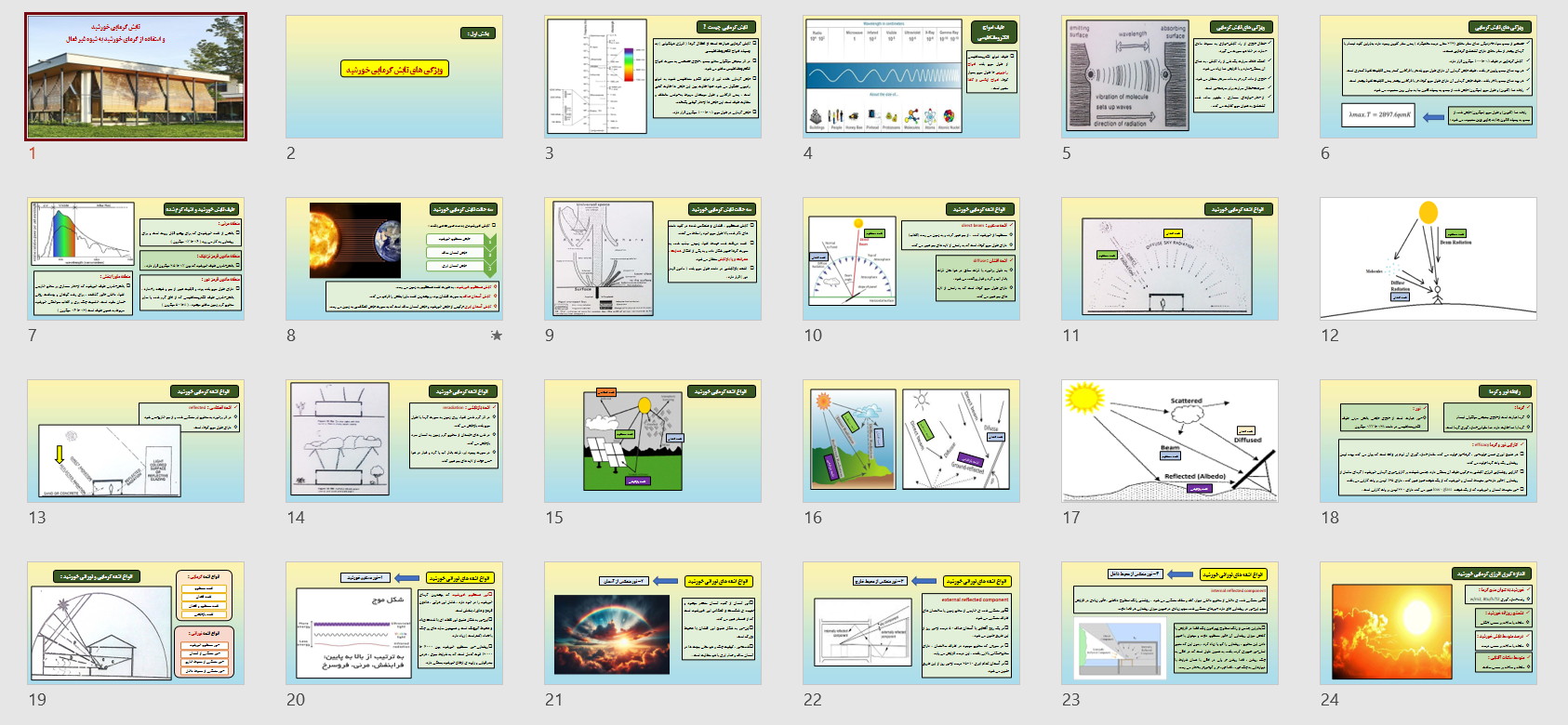1568x725 pixels.
Task: Select slide 10 thumbnail with direct beam diagram
Action: 911,258
